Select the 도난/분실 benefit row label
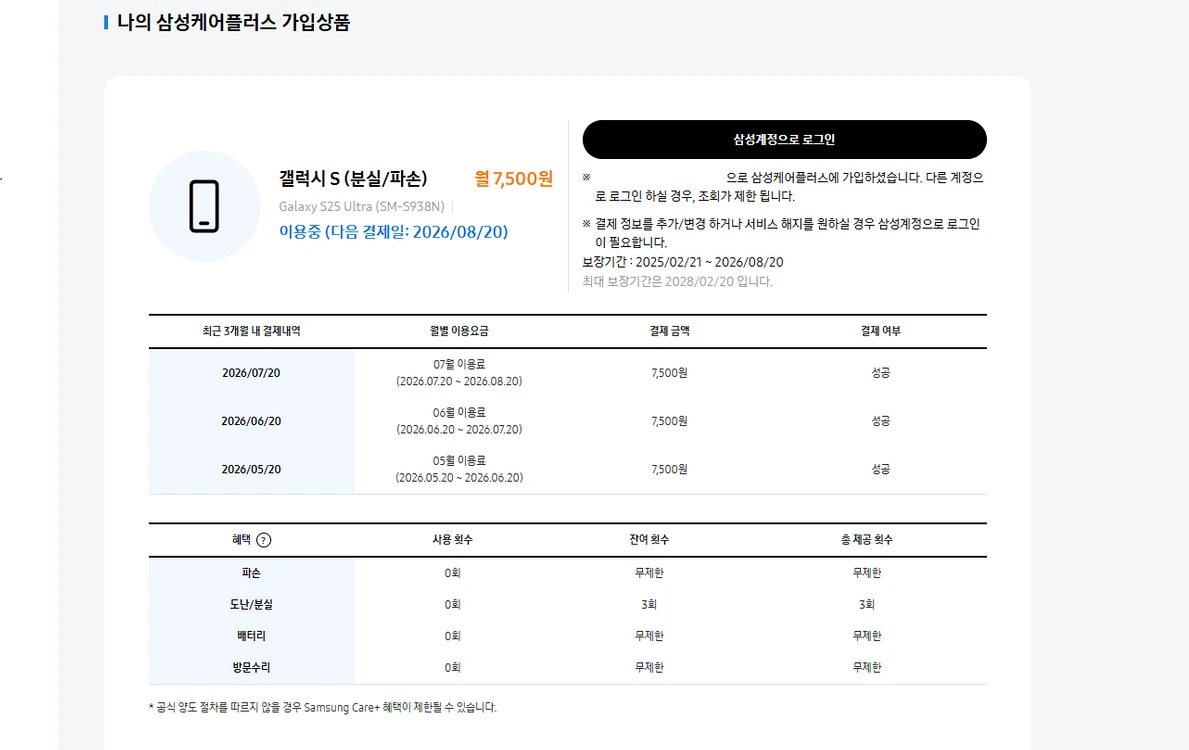Image resolution: width=1189 pixels, height=750 pixels. pyautogui.click(x=251, y=605)
